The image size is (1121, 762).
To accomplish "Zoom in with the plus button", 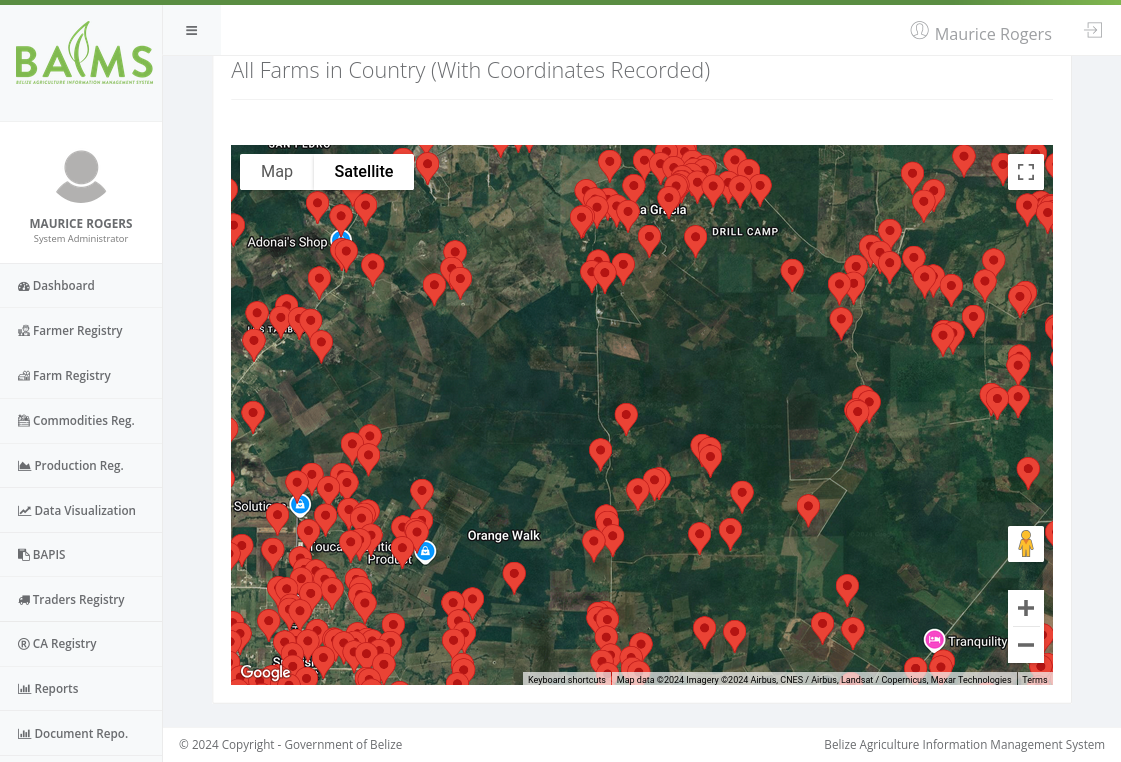I will tap(1026, 608).
